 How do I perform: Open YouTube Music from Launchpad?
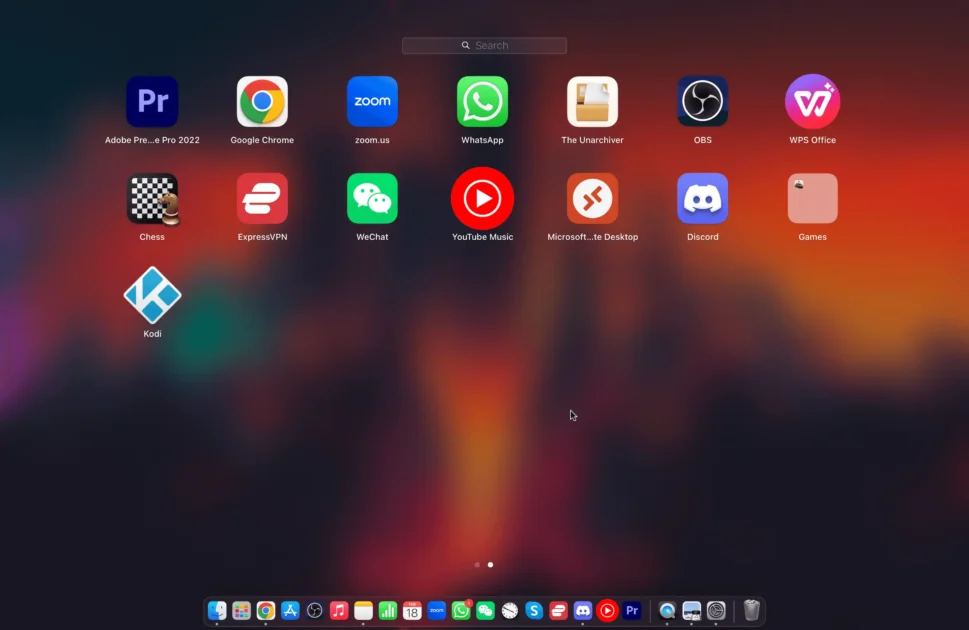pos(482,197)
